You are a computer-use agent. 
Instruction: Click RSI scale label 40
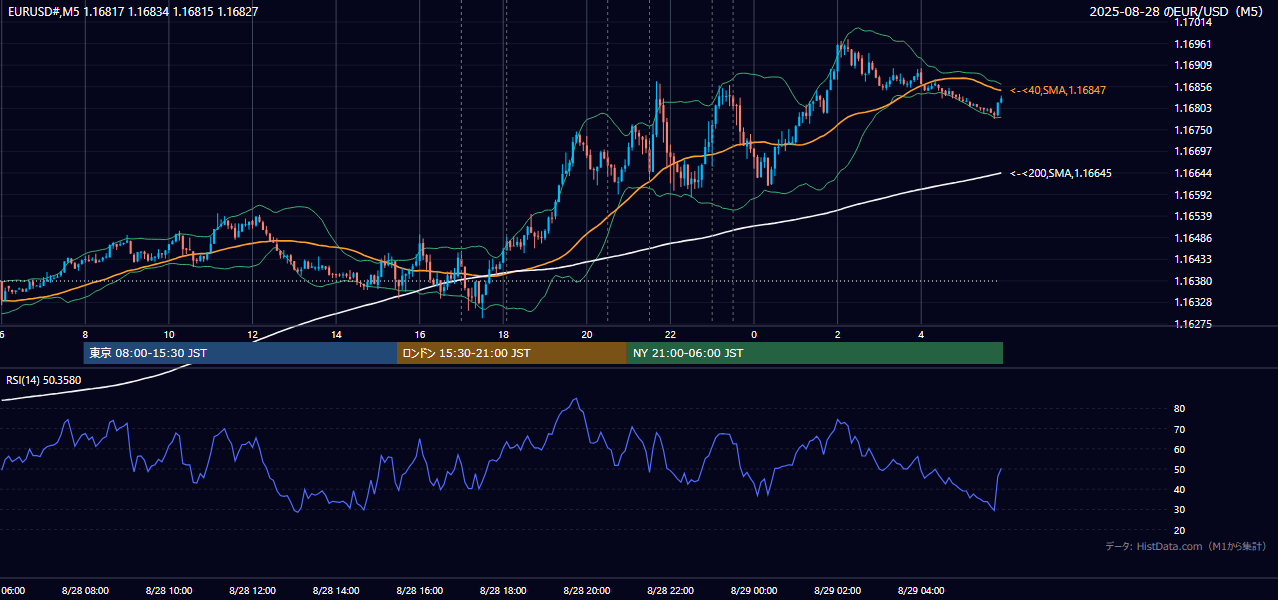(x=1180, y=489)
